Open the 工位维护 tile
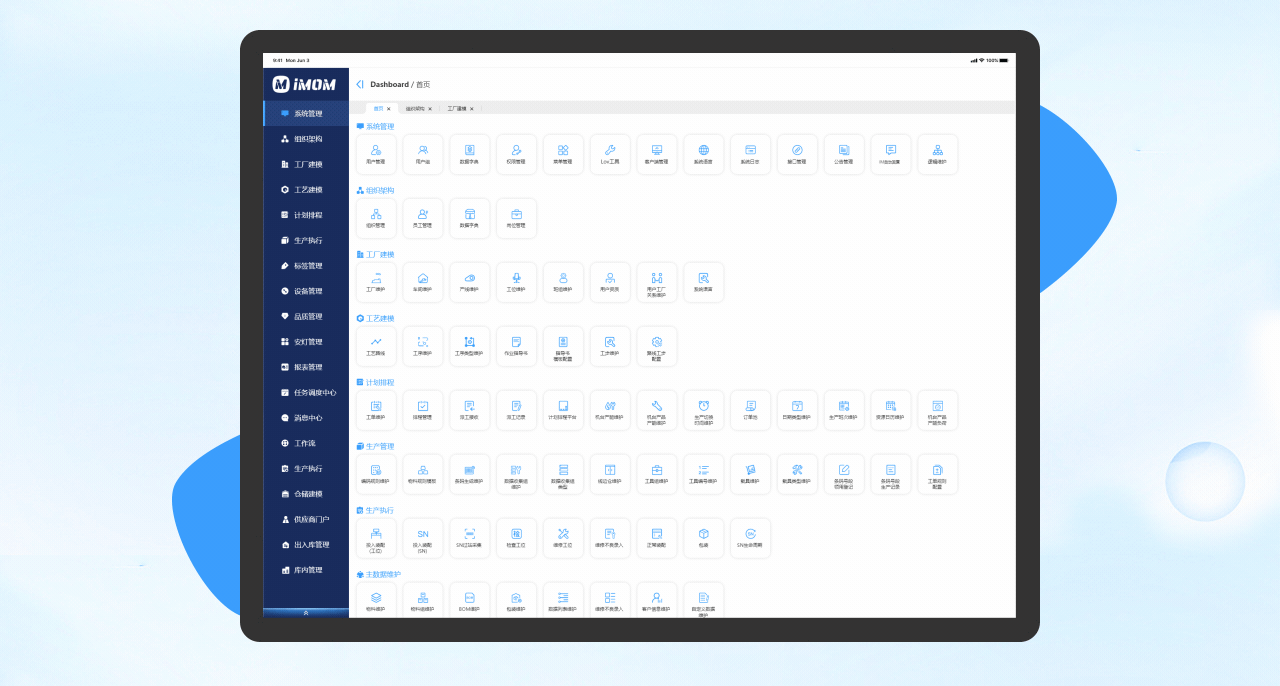 517,282
